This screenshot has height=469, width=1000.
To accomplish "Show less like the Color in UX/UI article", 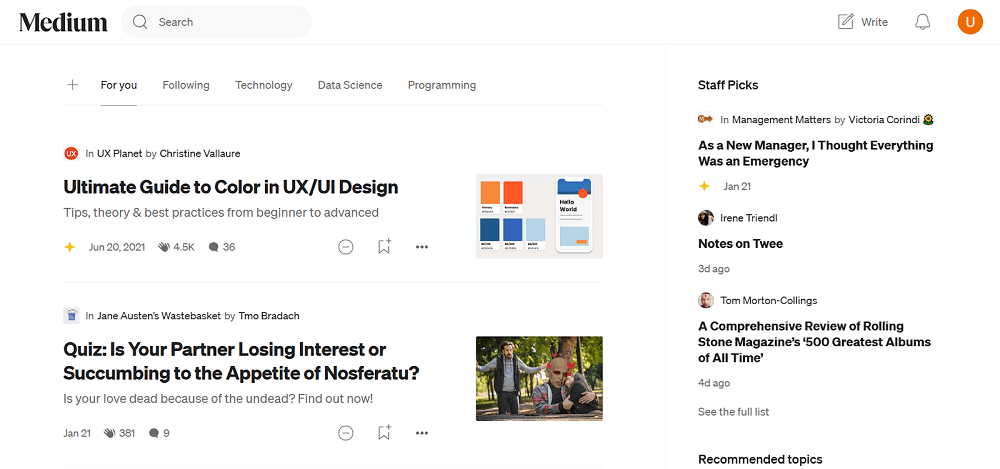I will click(346, 247).
